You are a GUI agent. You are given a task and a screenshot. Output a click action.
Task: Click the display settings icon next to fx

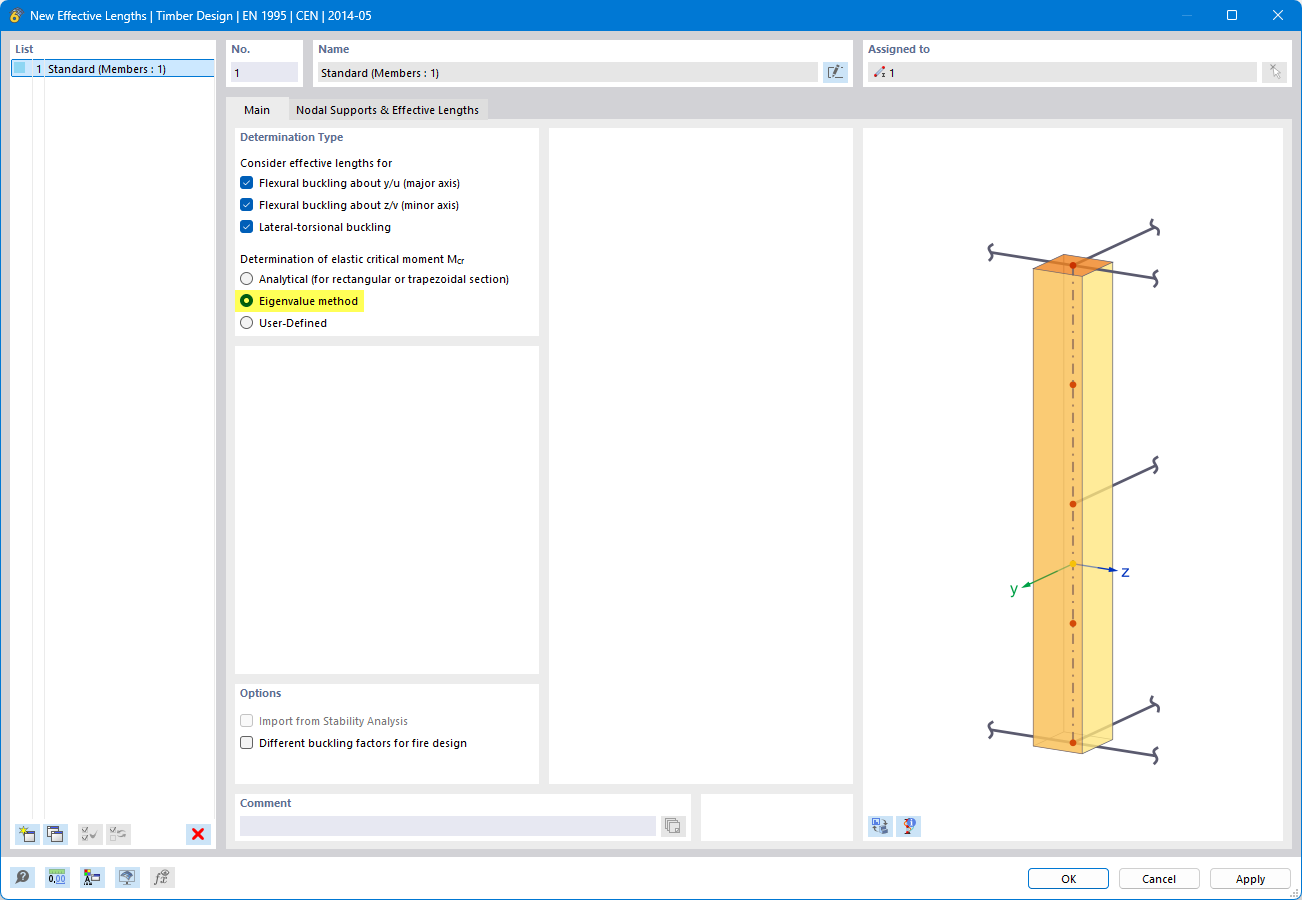pos(127,878)
